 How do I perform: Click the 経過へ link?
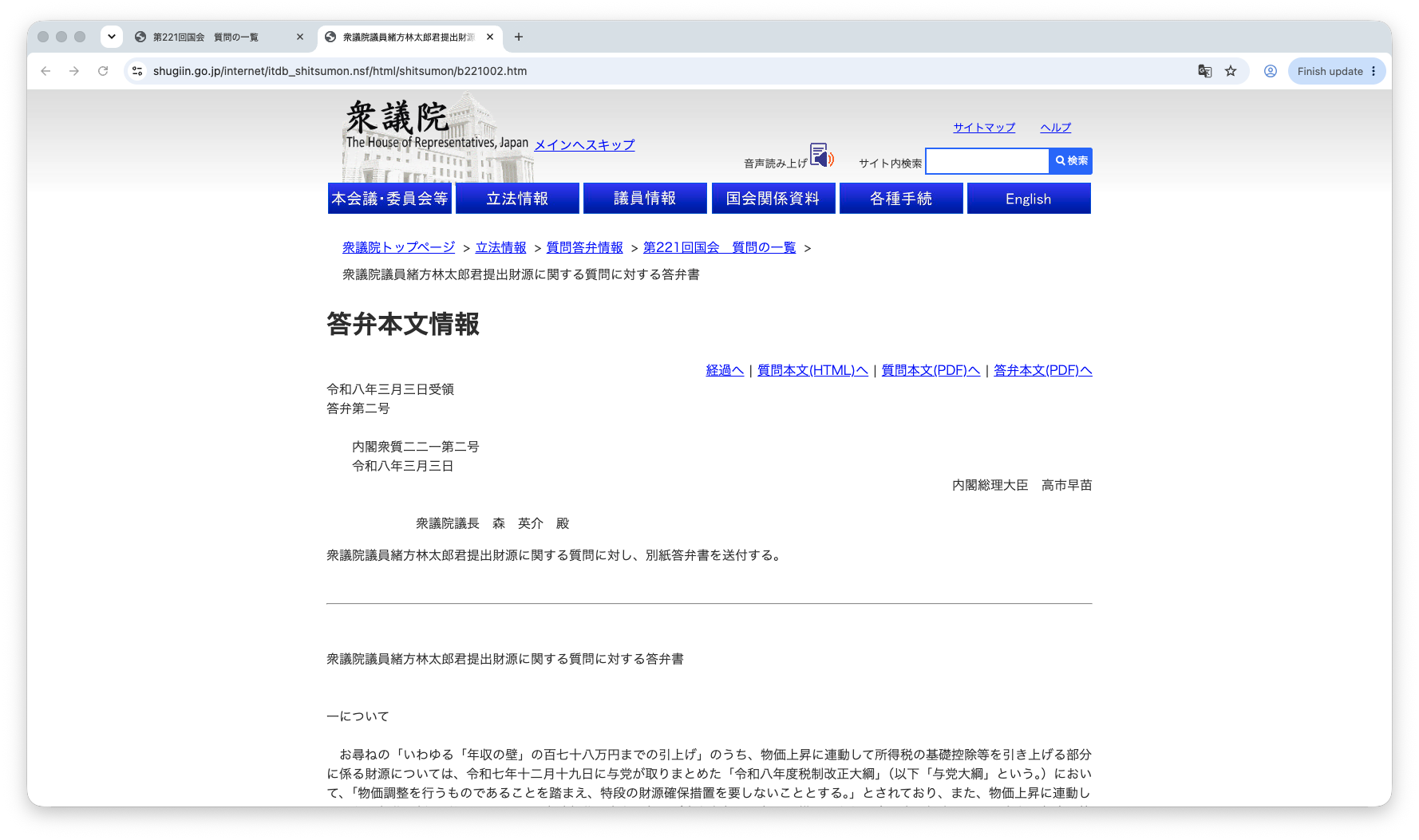[x=725, y=370]
